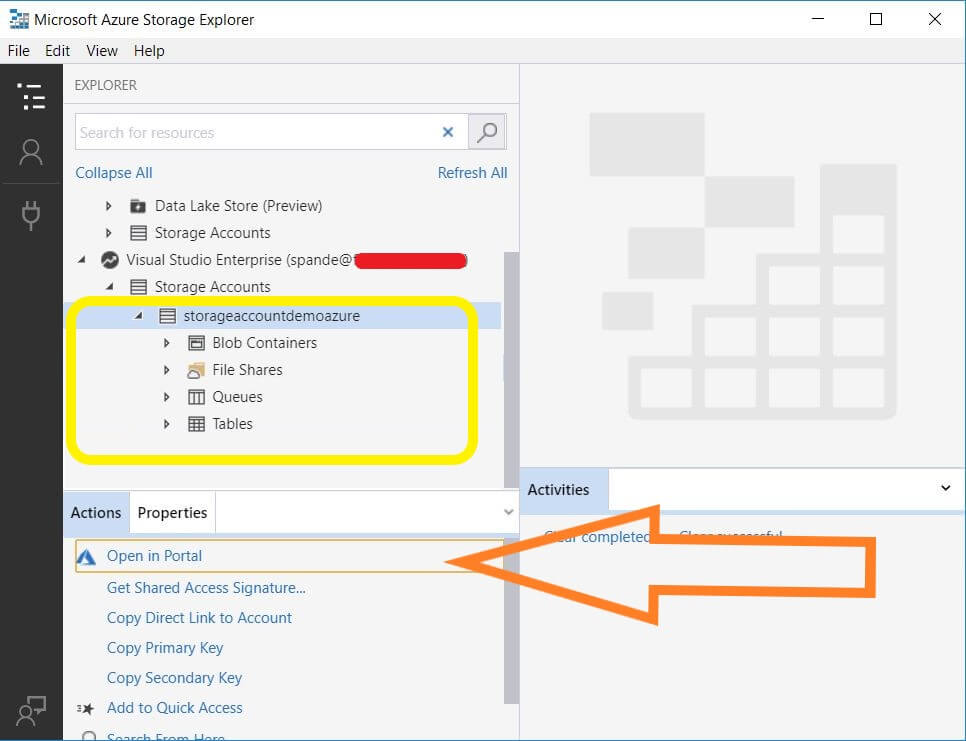Click Copy Primary Key action
The height and width of the screenshot is (741, 966).
(165, 648)
